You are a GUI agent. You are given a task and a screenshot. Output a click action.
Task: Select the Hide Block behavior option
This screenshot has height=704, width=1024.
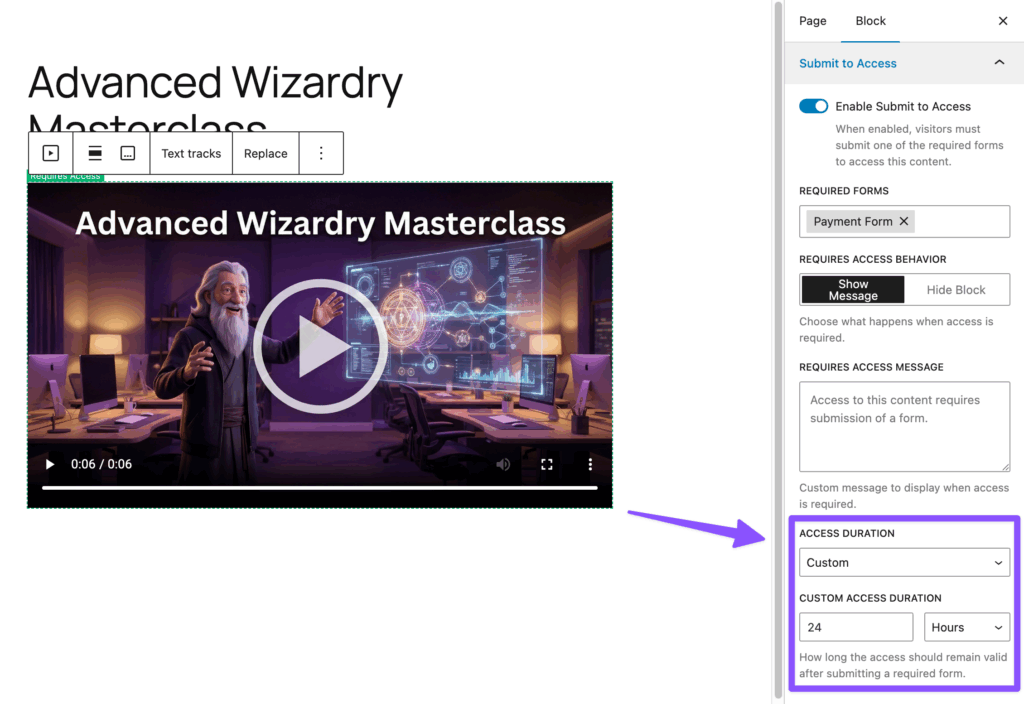click(956, 290)
